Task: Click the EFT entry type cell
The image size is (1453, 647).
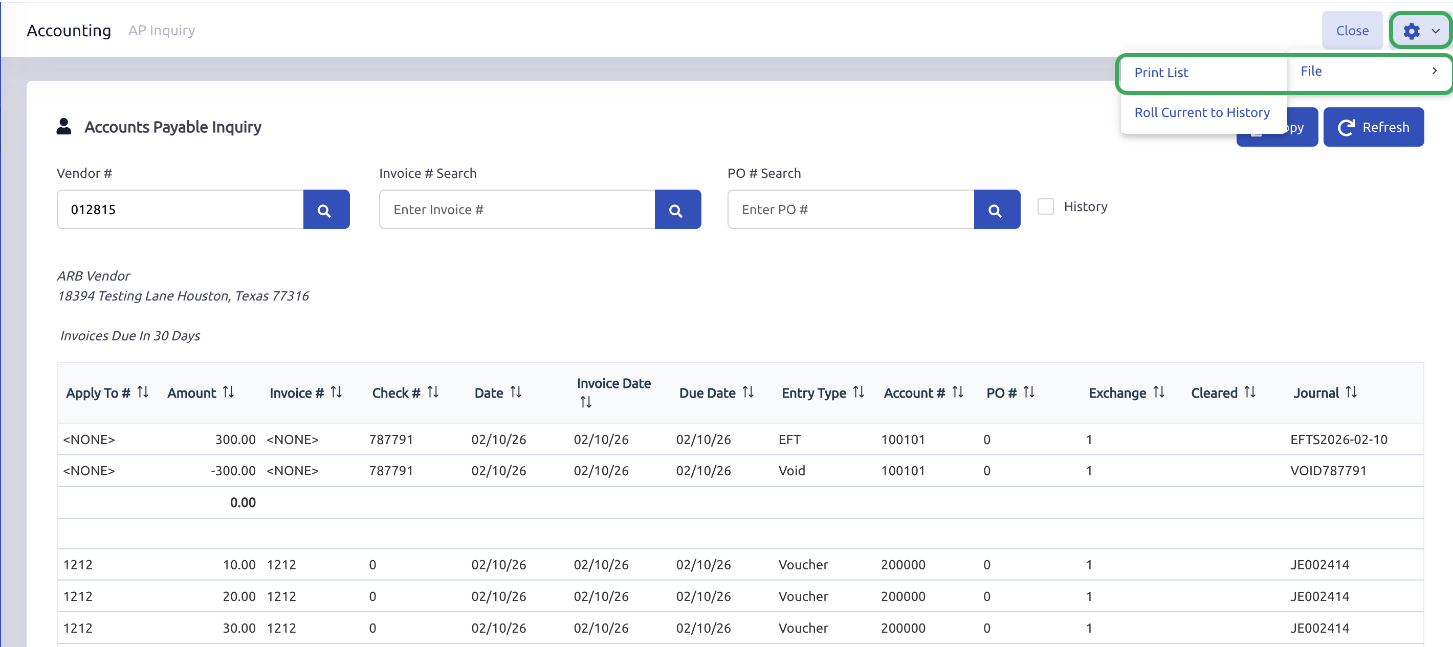Action: point(792,439)
